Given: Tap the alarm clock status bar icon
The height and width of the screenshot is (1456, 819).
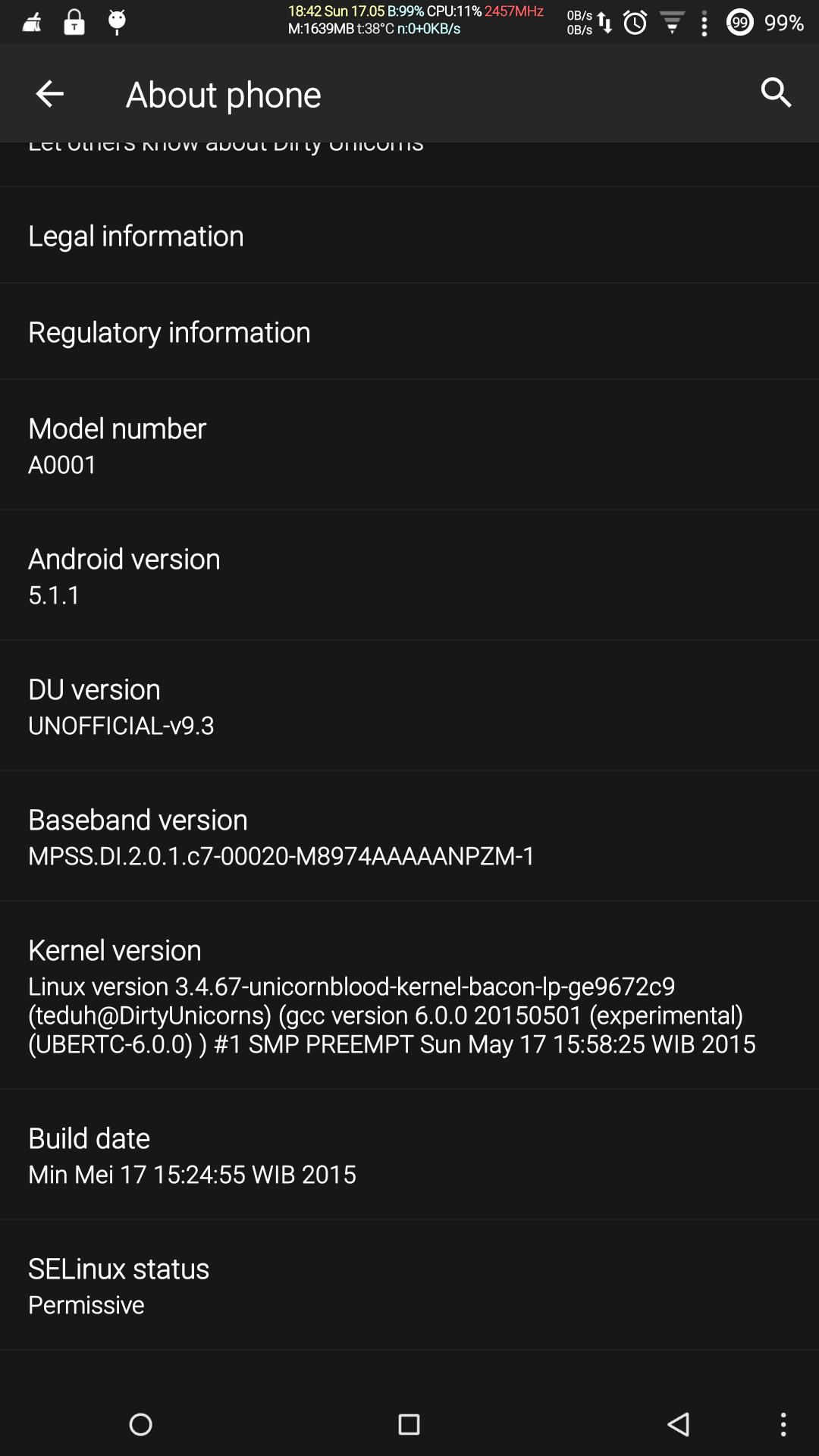Looking at the screenshot, I should tap(635, 23).
